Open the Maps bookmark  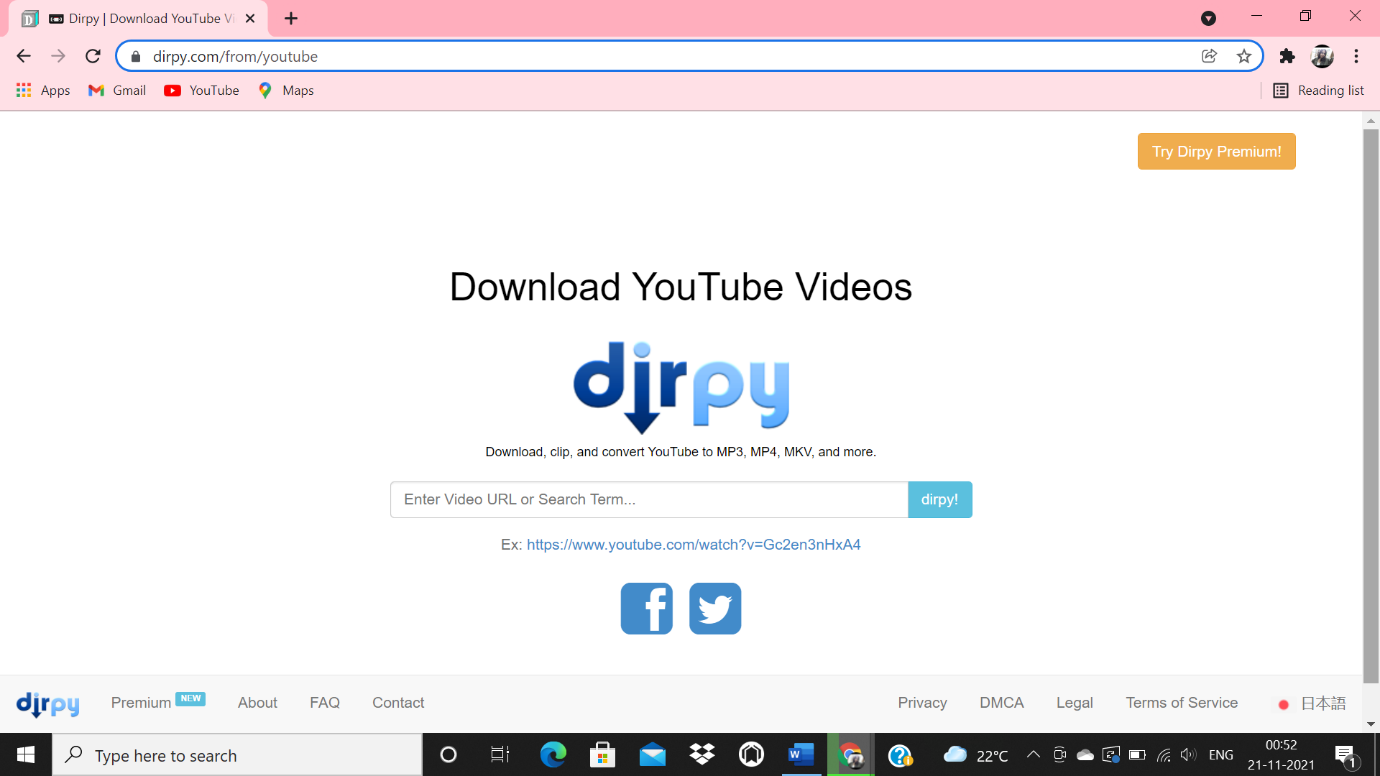point(286,90)
